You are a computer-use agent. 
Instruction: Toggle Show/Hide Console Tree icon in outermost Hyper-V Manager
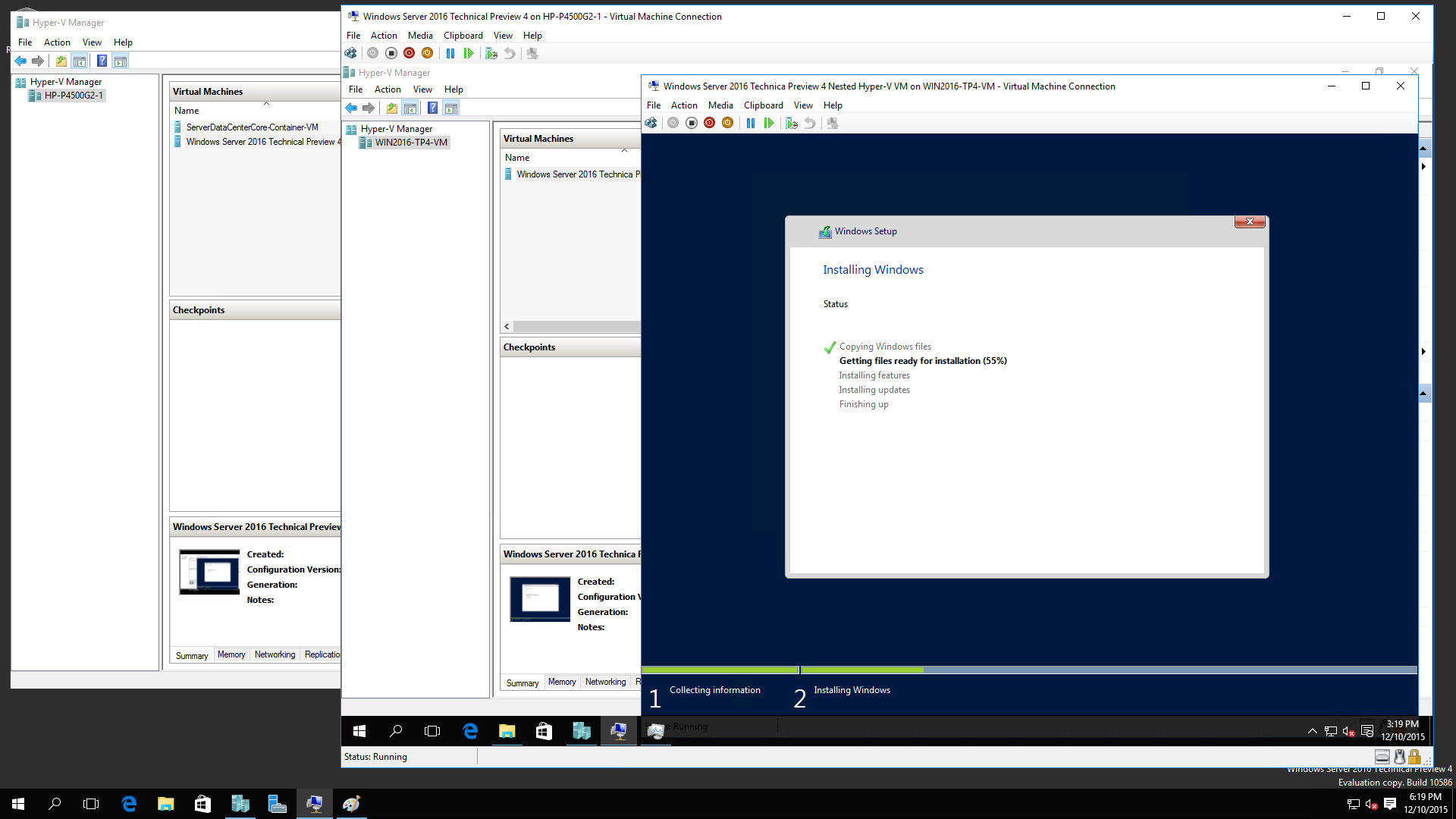(80, 61)
